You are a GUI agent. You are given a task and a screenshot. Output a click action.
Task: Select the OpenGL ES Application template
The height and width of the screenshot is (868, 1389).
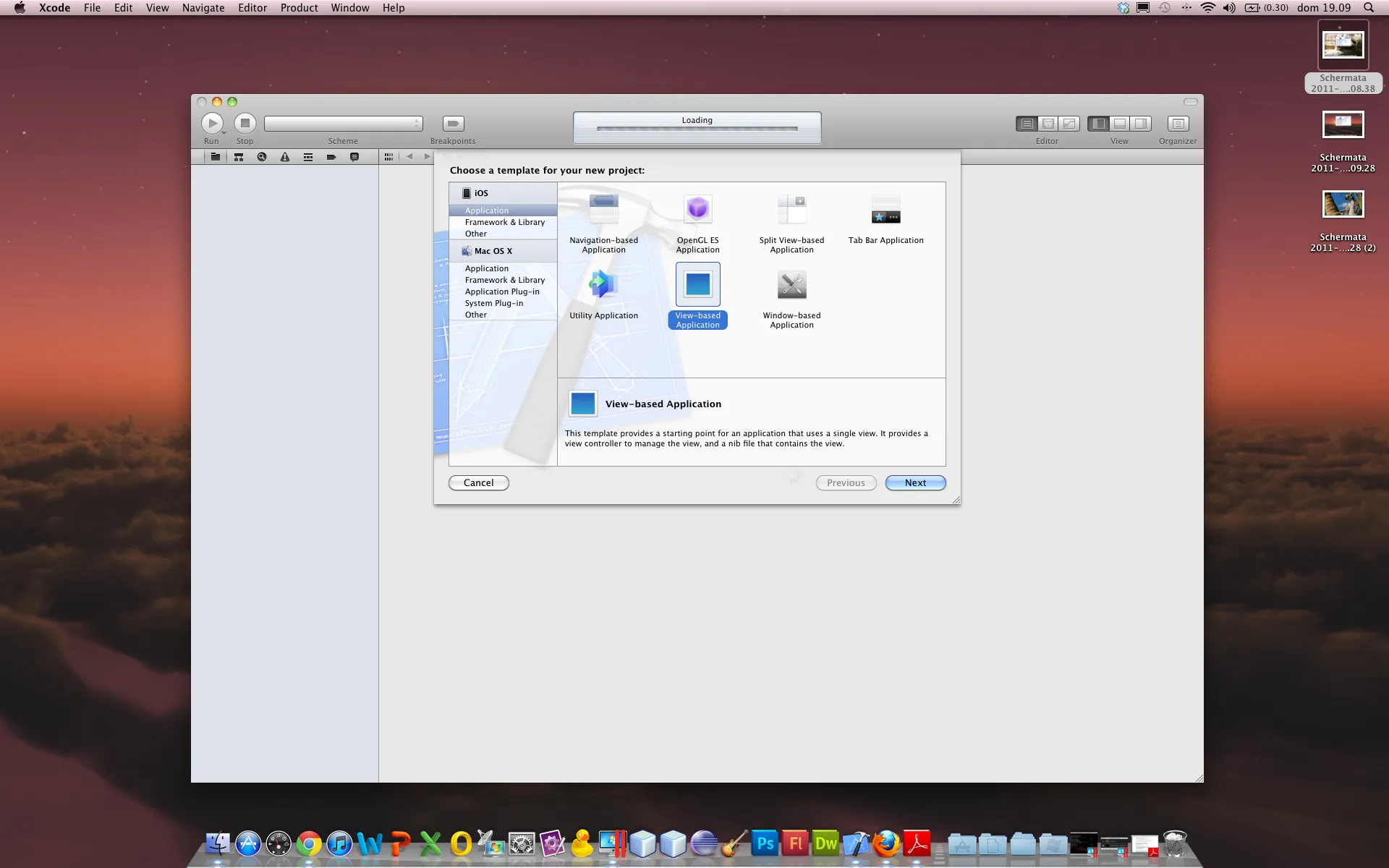(x=697, y=209)
